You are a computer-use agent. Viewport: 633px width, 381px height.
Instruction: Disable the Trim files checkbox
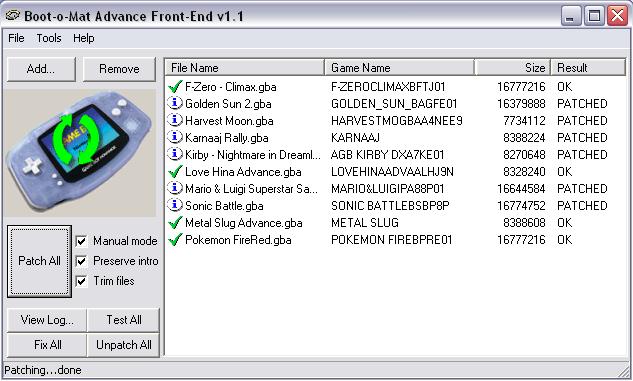81,281
